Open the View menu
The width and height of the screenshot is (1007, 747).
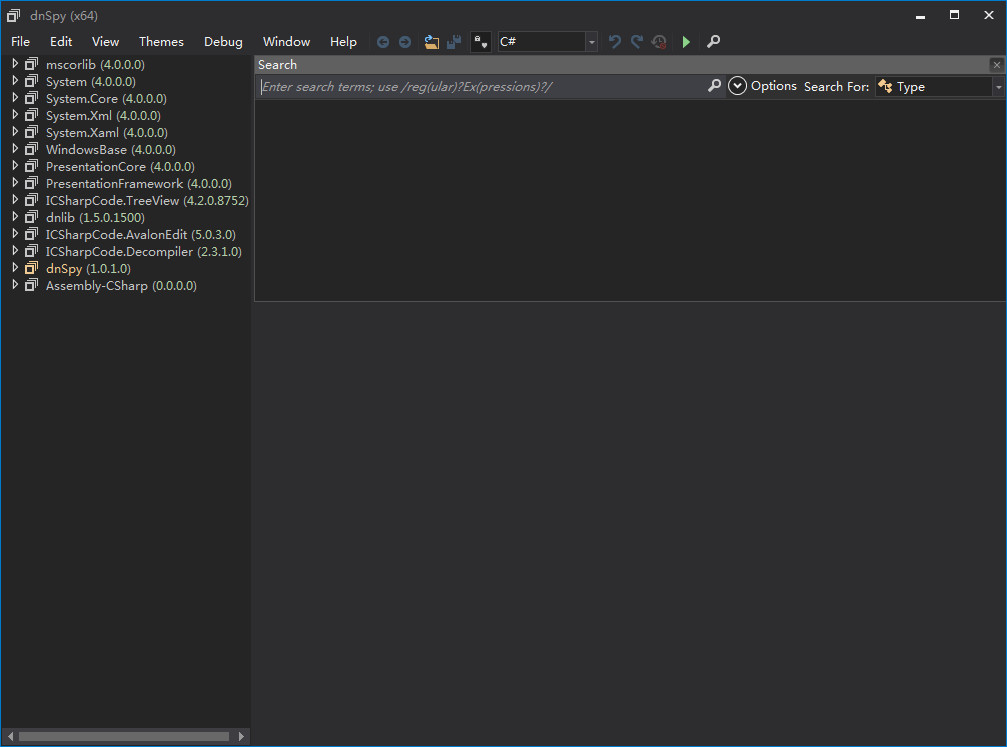click(105, 42)
